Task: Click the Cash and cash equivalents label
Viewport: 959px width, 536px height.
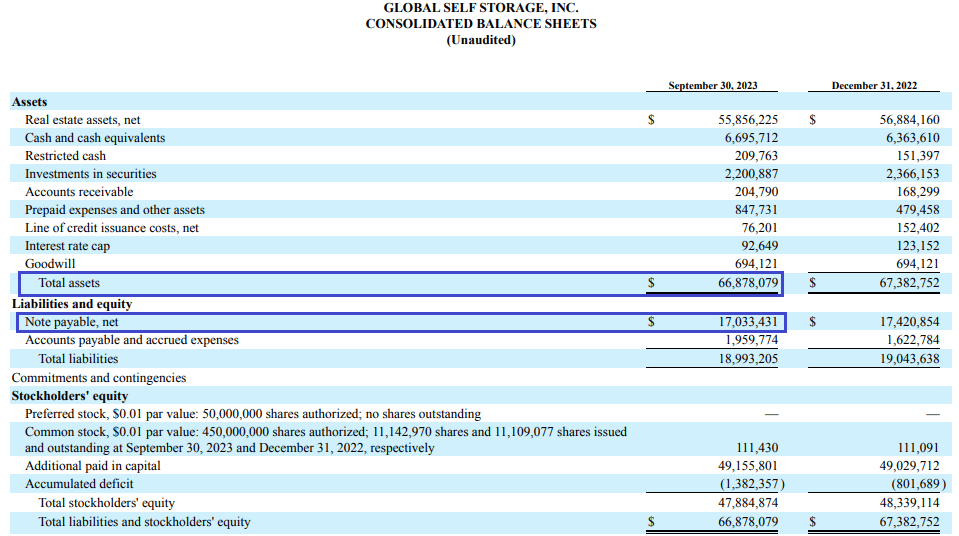Action: pyautogui.click(x=95, y=138)
